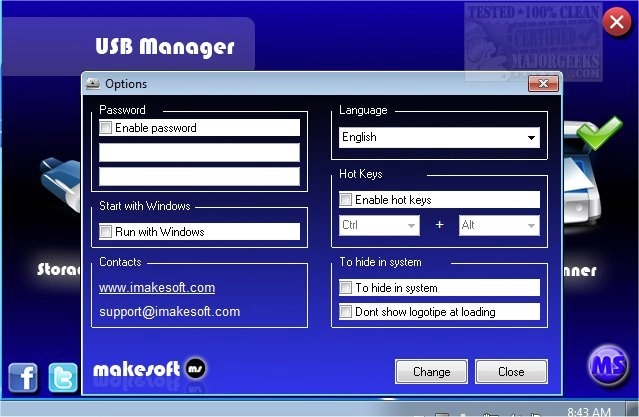Open www.imakesoft.com link
Viewport: 639px width, 417px height.
(x=157, y=288)
